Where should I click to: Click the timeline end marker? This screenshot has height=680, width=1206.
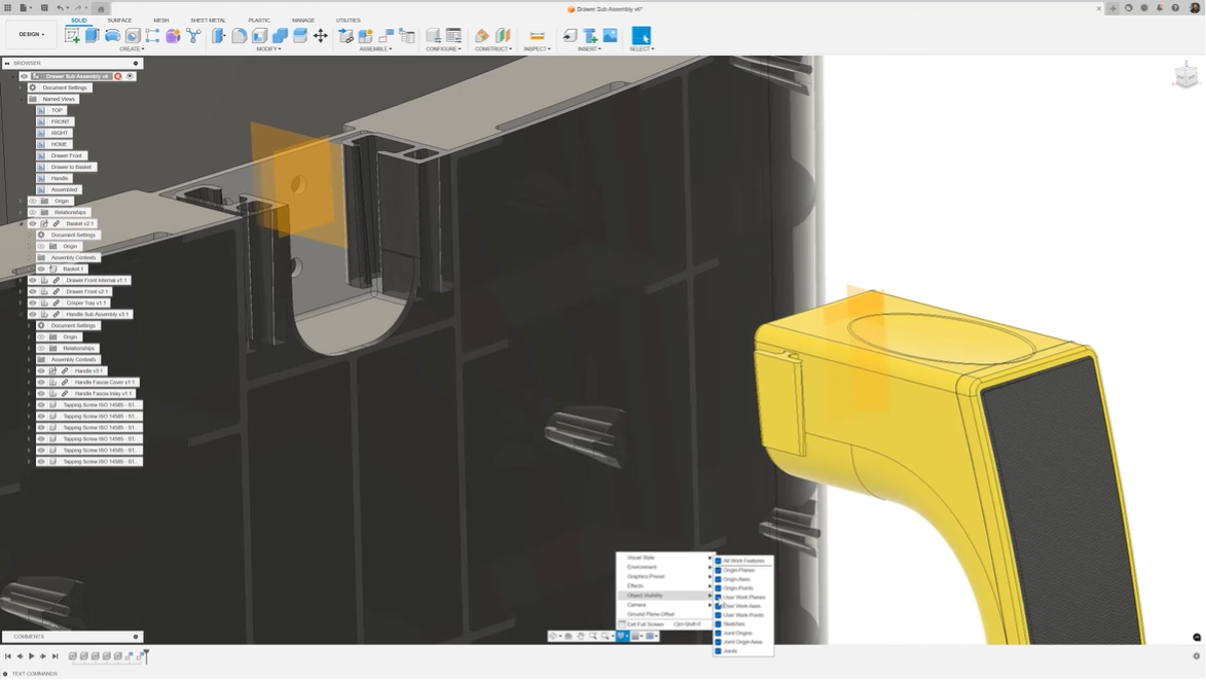pyautogui.click(x=146, y=656)
